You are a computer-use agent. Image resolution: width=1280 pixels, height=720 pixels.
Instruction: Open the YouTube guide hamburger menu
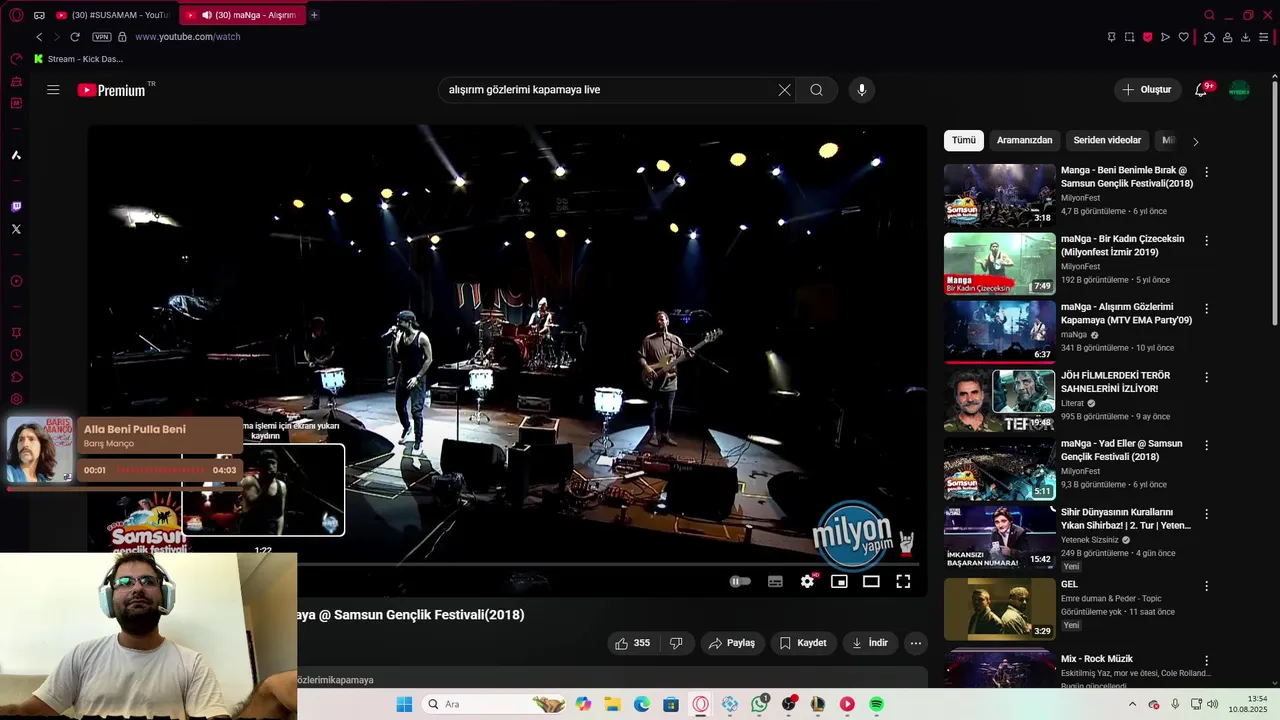[x=53, y=90]
